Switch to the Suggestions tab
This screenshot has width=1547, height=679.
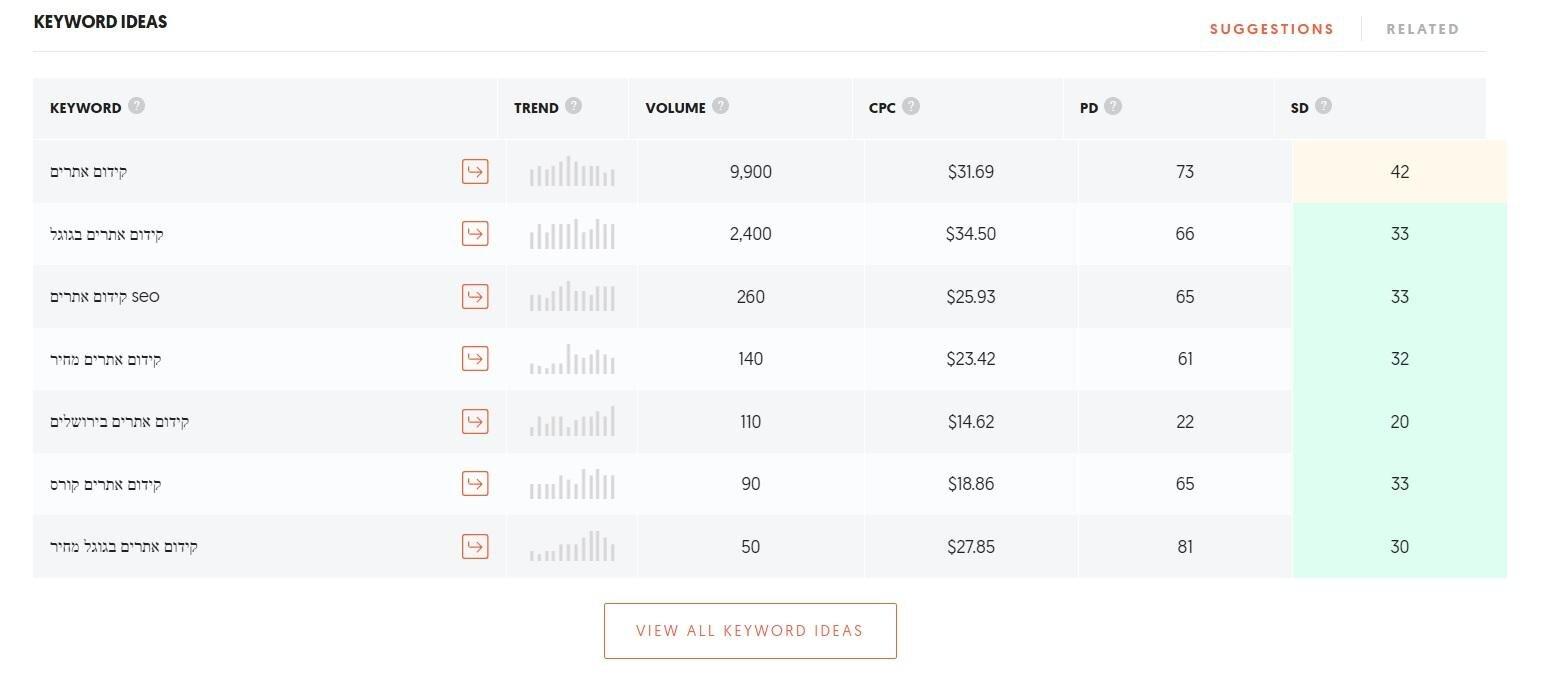(1271, 29)
